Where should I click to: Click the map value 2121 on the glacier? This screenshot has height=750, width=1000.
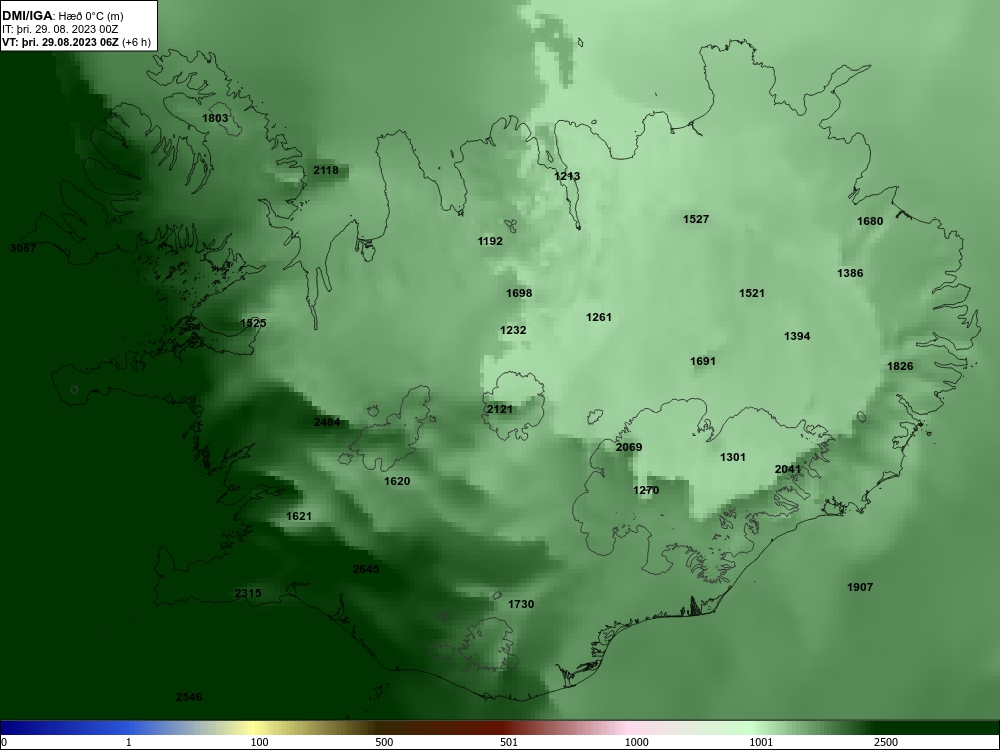pyautogui.click(x=499, y=409)
